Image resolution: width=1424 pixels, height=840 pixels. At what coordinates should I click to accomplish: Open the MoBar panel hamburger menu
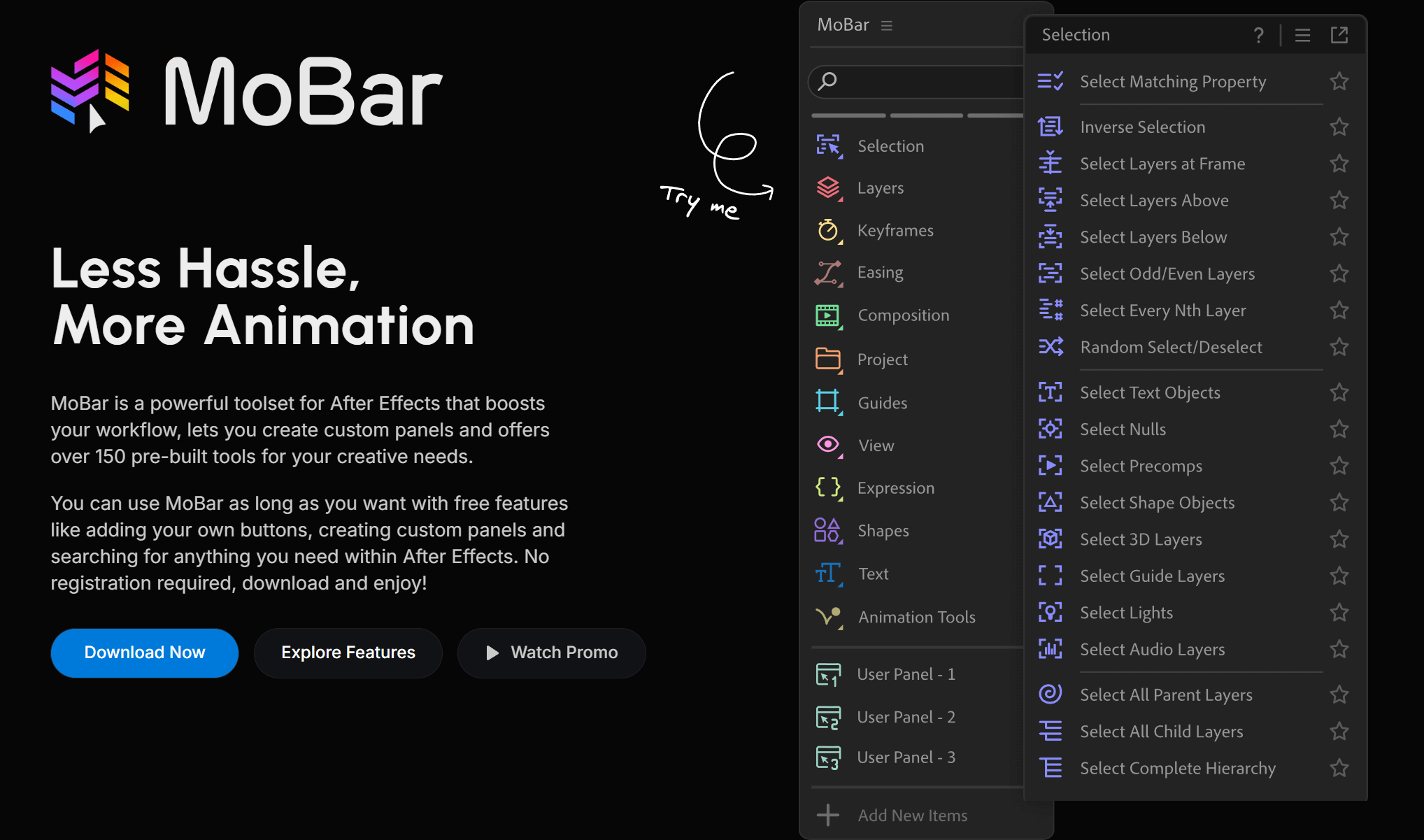click(887, 25)
